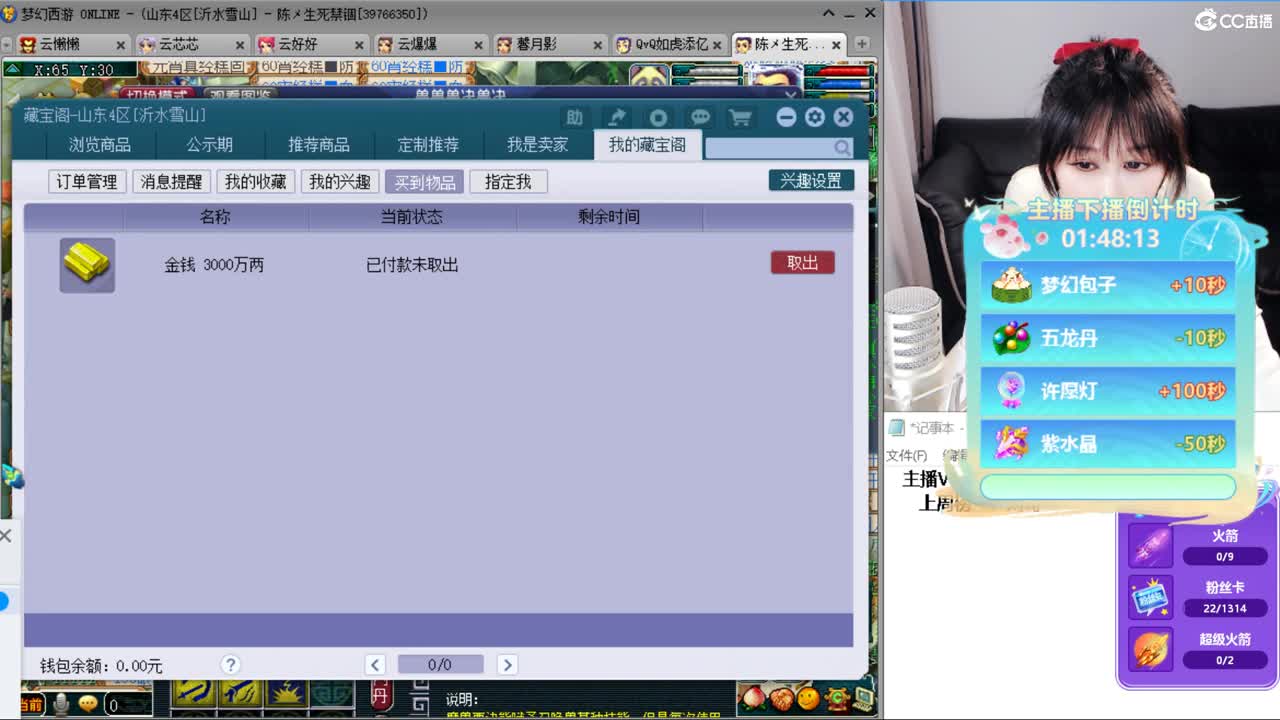Click the 已付款未取出 status text
Viewport: 1280px width, 720px height.
412,265
